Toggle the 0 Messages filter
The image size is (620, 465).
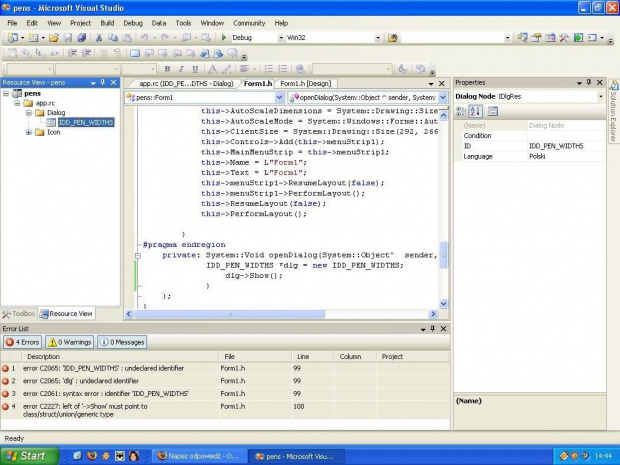tap(123, 342)
